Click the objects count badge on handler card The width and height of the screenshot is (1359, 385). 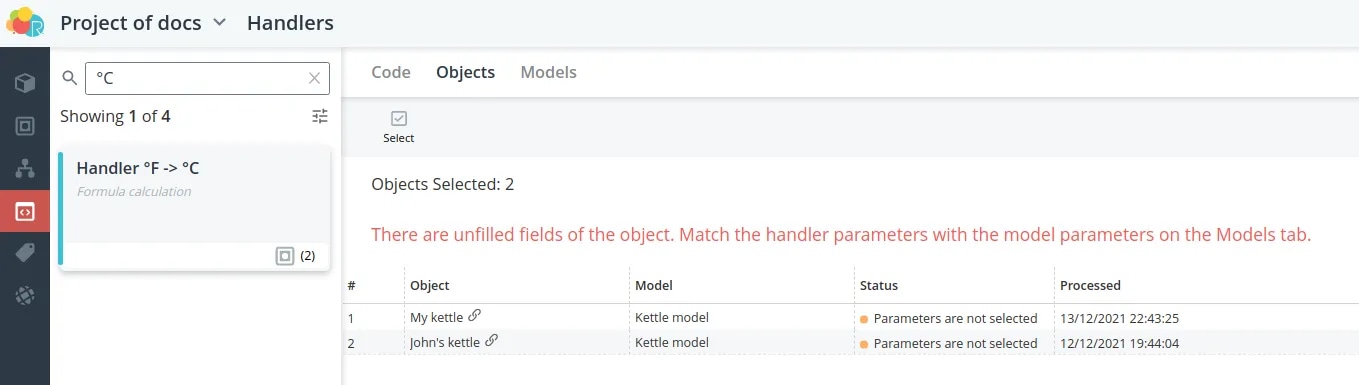click(x=296, y=256)
